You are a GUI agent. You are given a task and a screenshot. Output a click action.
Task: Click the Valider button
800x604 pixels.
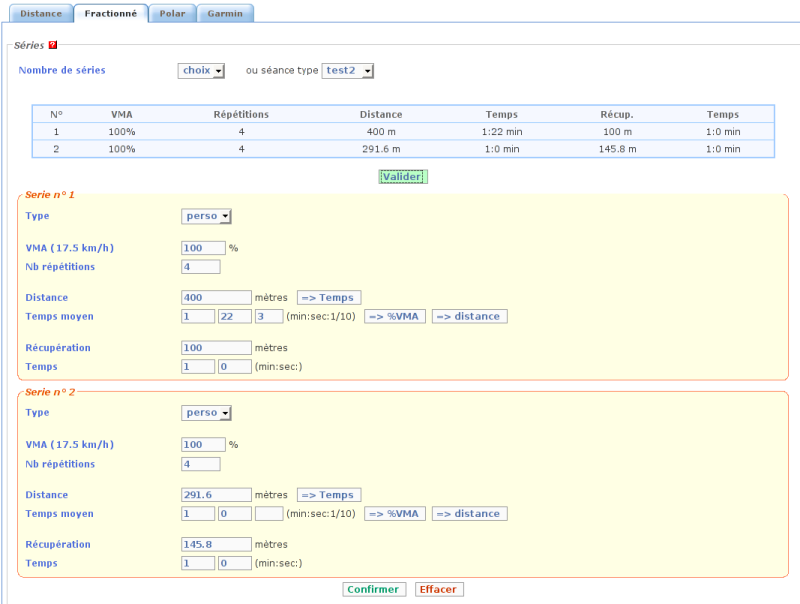pos(403,177)
